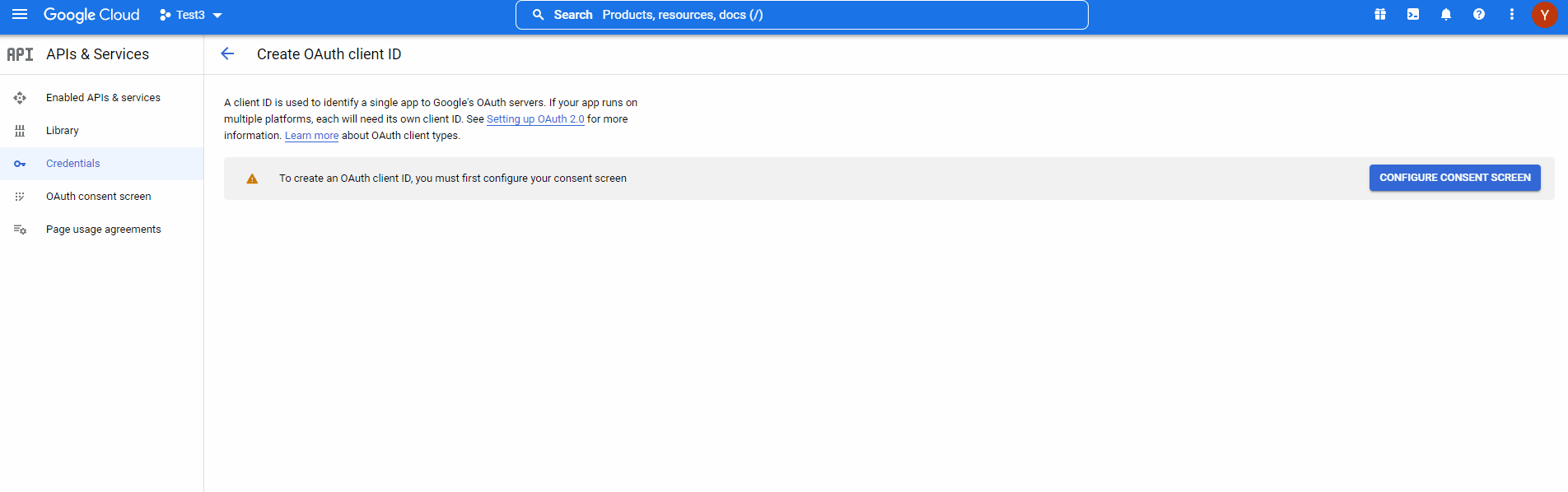Click the search products and resources field
1568x492 pixels.
(801, 15)
